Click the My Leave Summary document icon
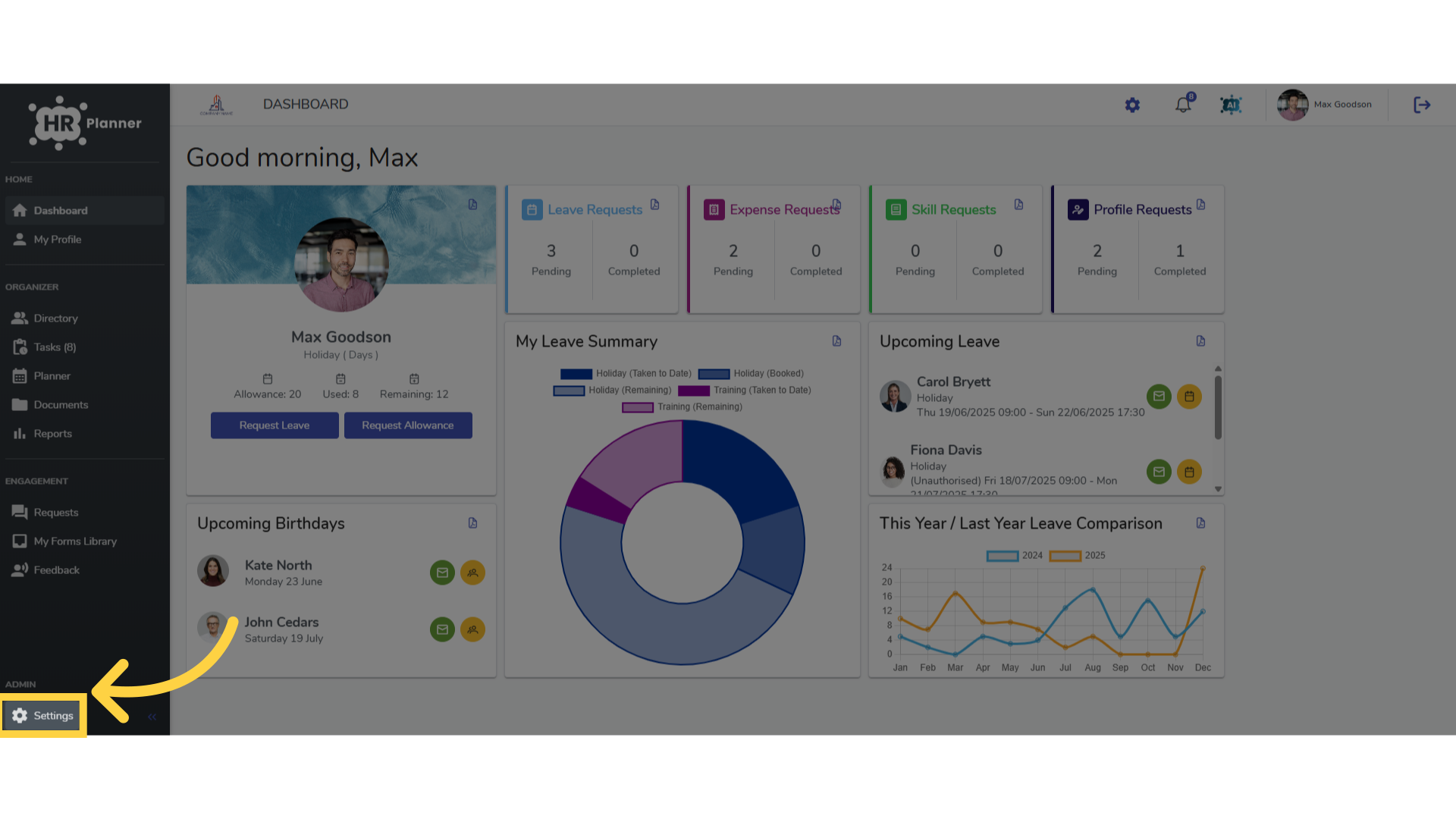 click(837, 341)
